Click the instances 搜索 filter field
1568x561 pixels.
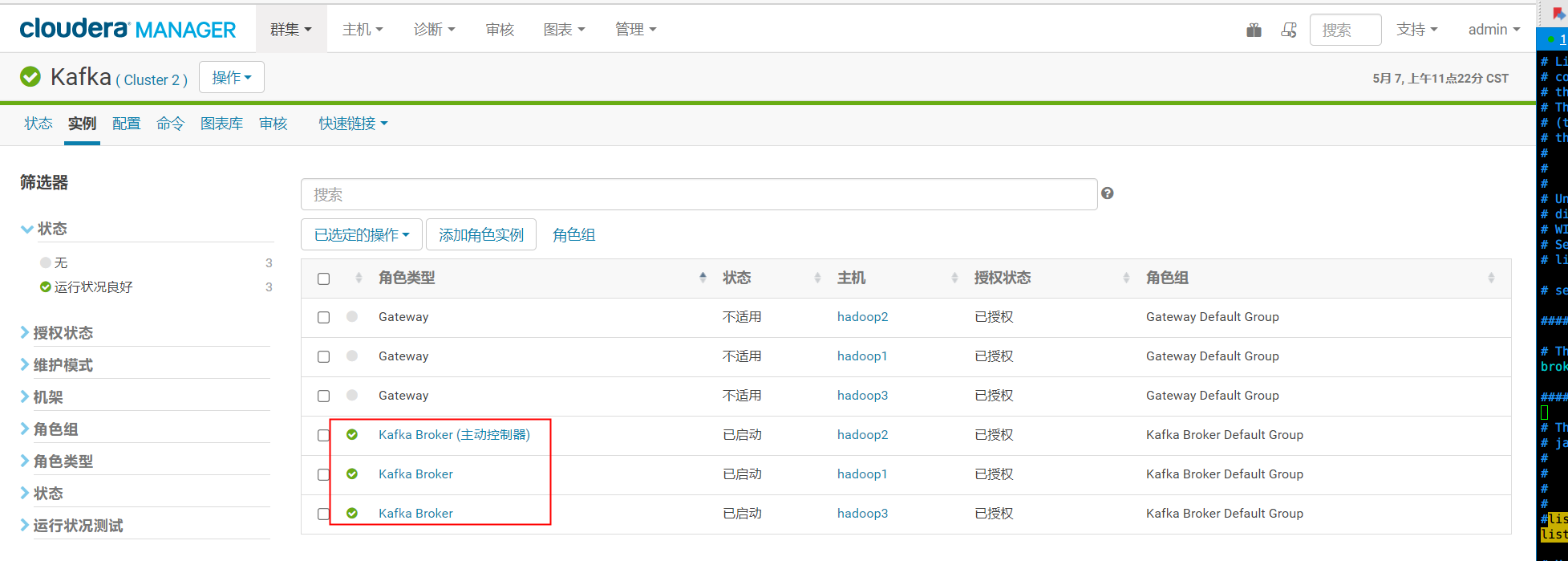[x=699, y=194]
